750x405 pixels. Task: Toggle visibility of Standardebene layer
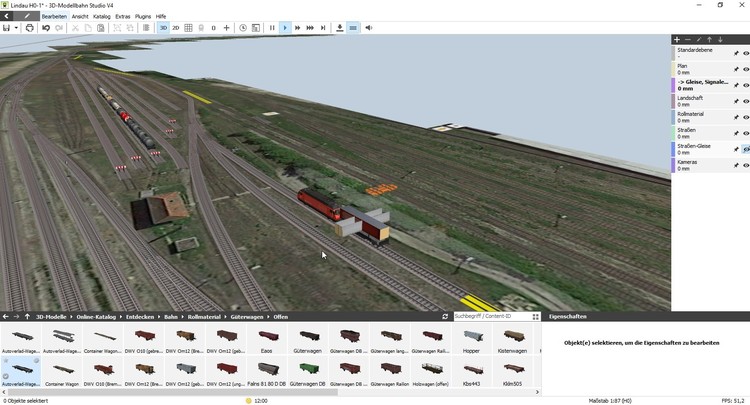[746, 54]
